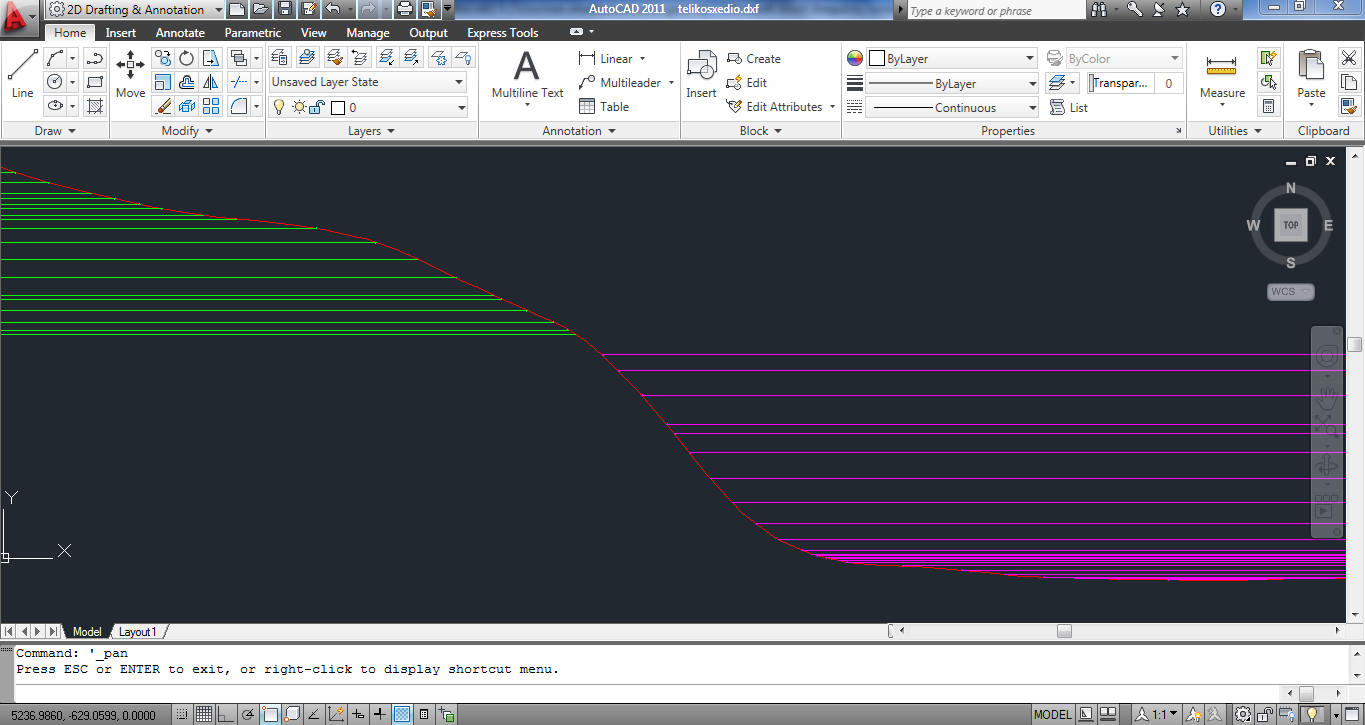The height and width of the screenshot is (725, 1365).
Task: Click the Stretch tool icon
Action: click(211, 58)
